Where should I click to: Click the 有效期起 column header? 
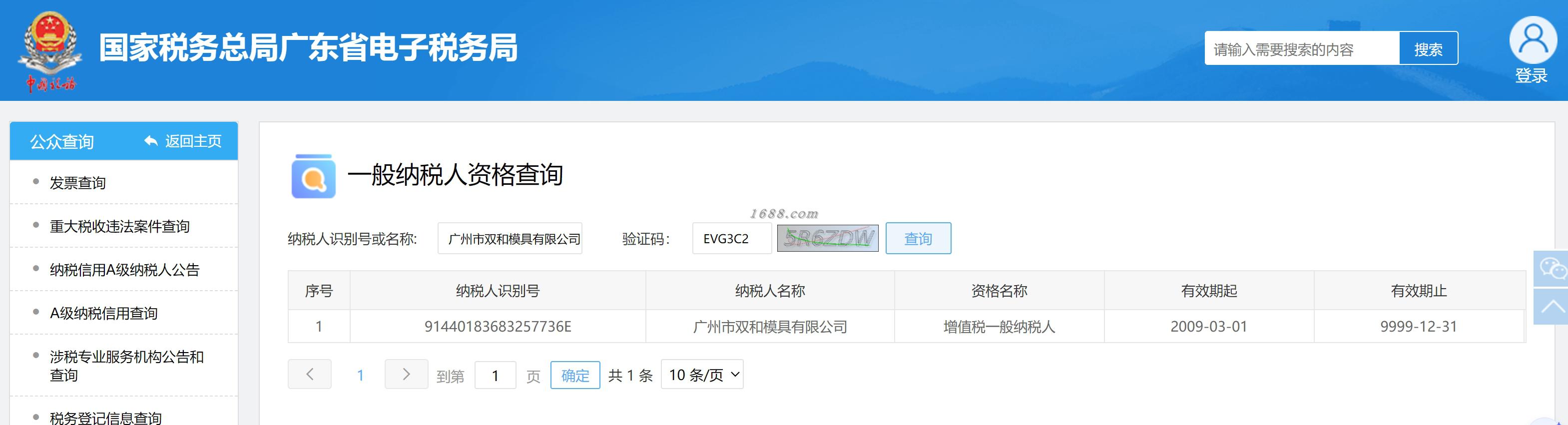[x=1208, y=291]
